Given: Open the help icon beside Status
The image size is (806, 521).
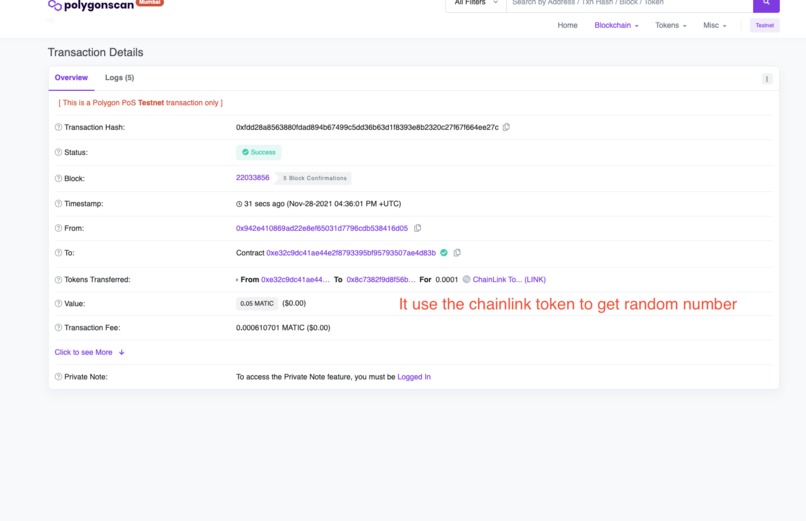Looking at the screenshot, I should pos(58,152).
